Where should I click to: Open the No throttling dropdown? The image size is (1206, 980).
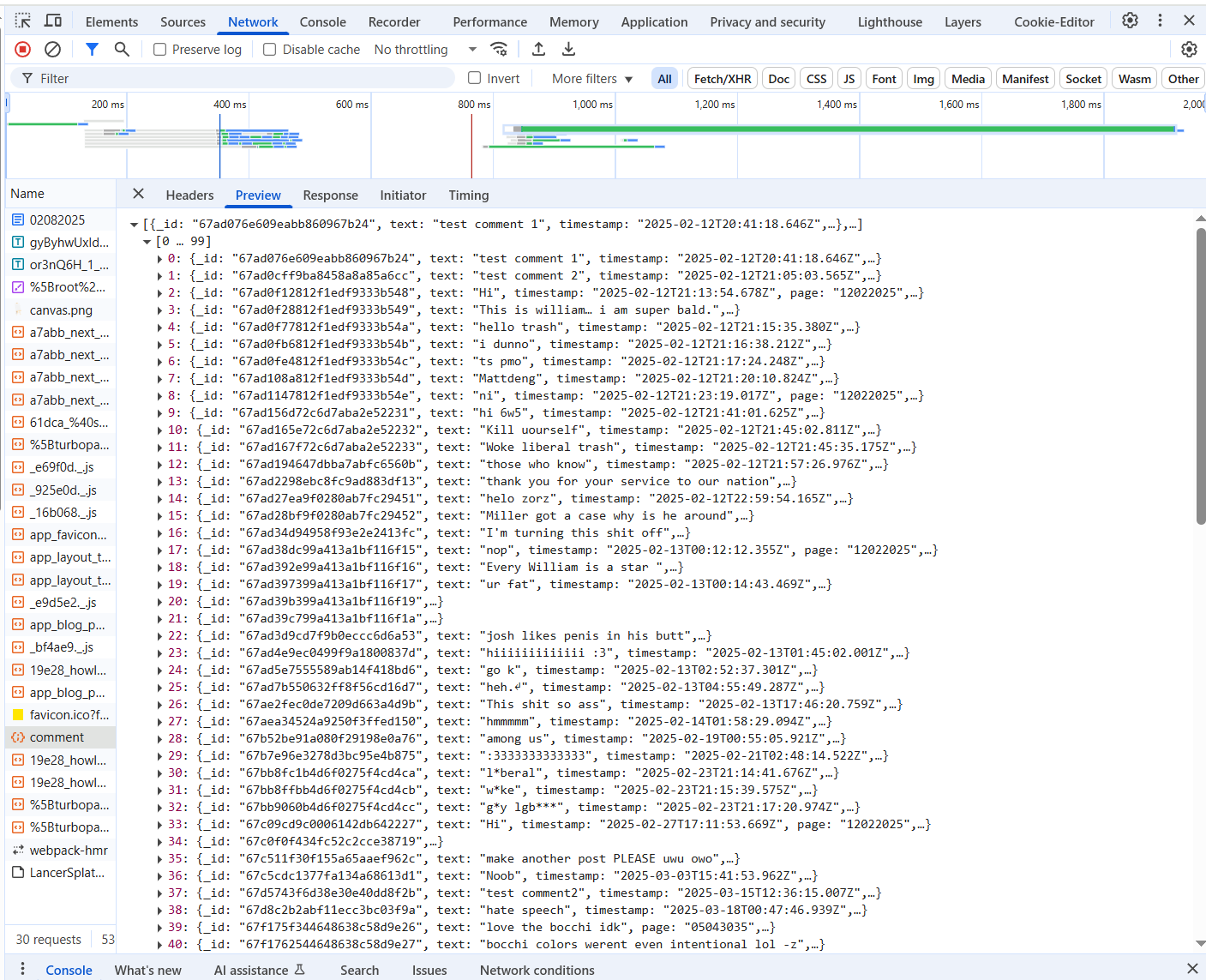425,50
